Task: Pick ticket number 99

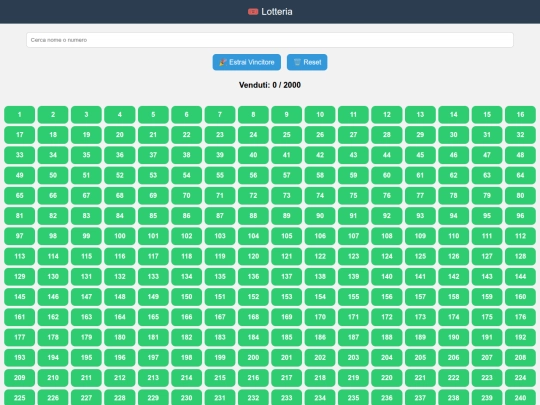Action: point(86,236)
